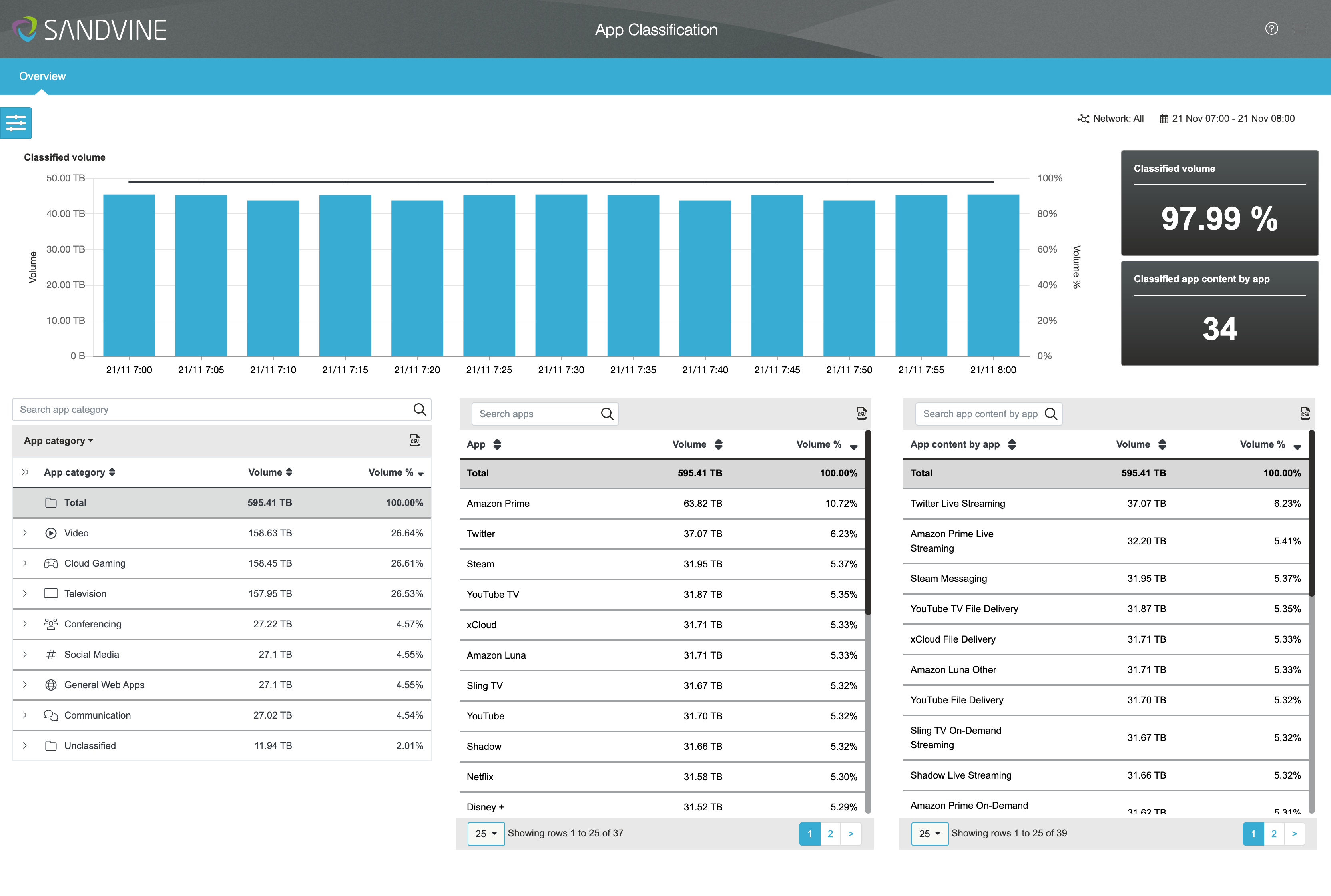The height and width of the screenshot is (896, 1331).
Task: Click the apps table vertical scrollbar
Action: pyautogui.click(x=868, y=522)
